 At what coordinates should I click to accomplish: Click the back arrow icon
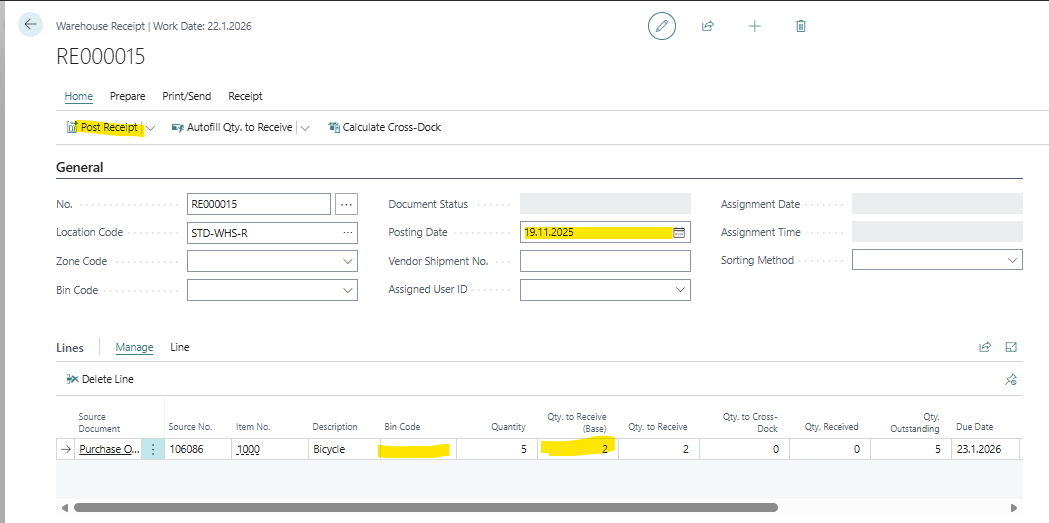point(30,25)
